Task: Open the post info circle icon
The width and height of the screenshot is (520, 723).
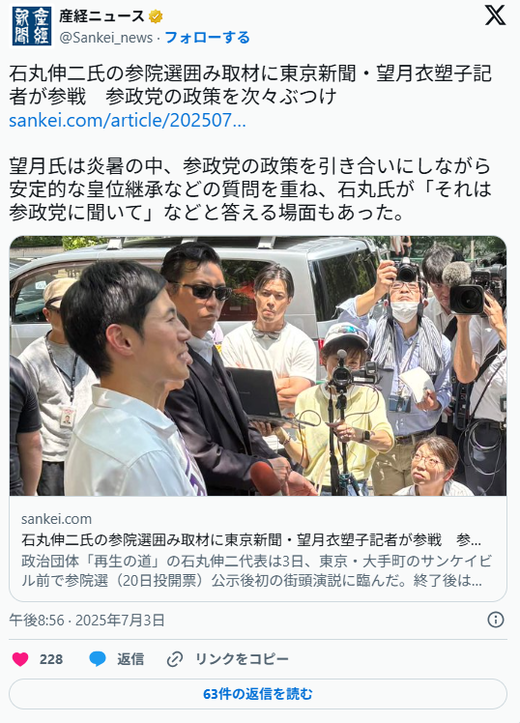Action: point(496,620)
